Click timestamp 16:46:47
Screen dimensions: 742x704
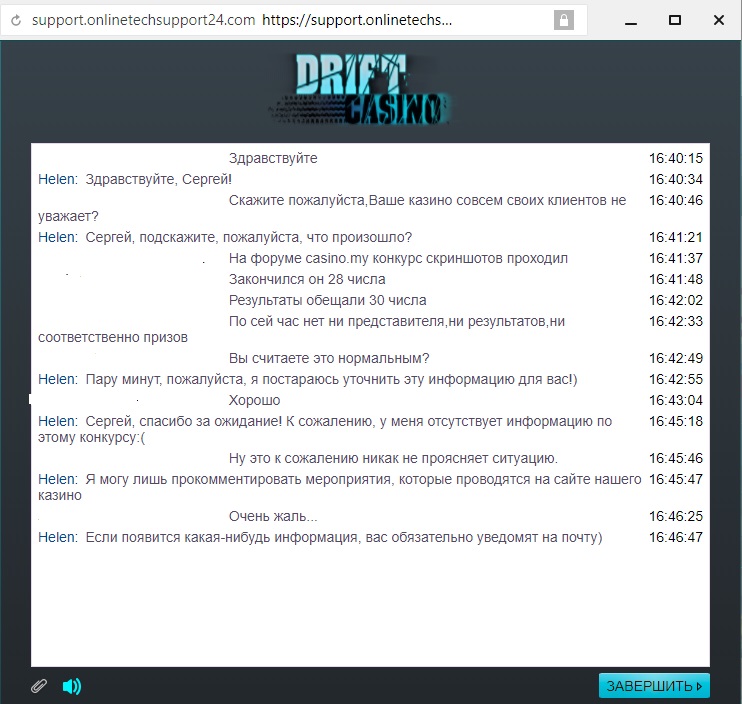click(x=676, y=537)
